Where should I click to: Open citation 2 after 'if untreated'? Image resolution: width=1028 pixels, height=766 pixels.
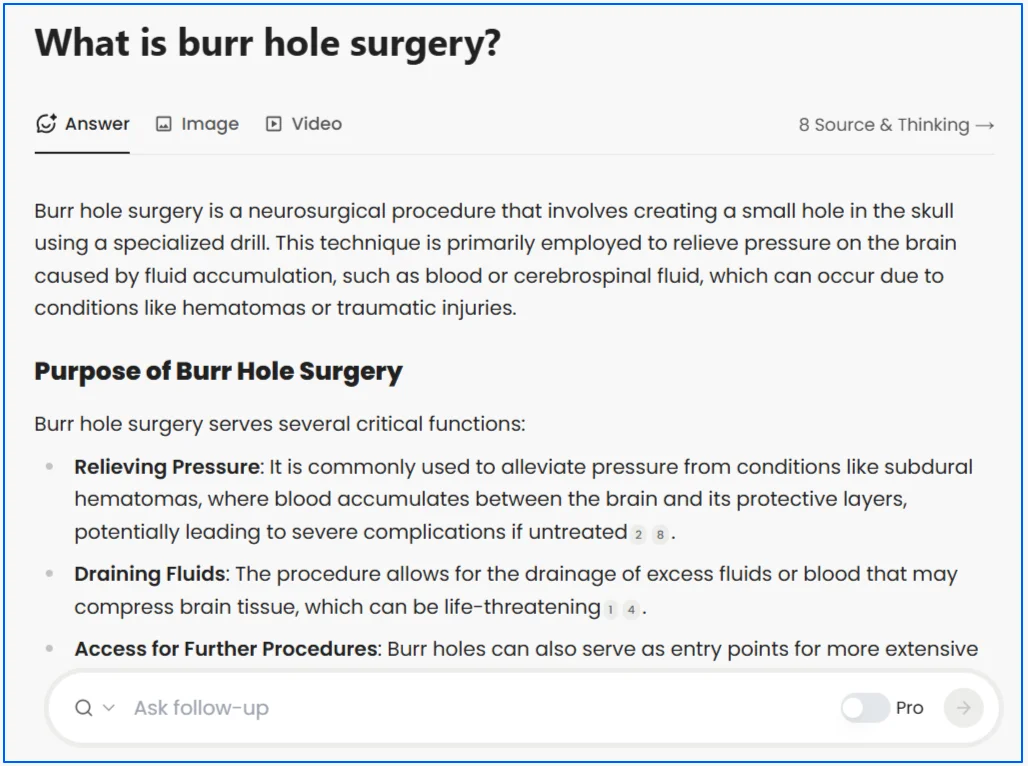(638, 534)
